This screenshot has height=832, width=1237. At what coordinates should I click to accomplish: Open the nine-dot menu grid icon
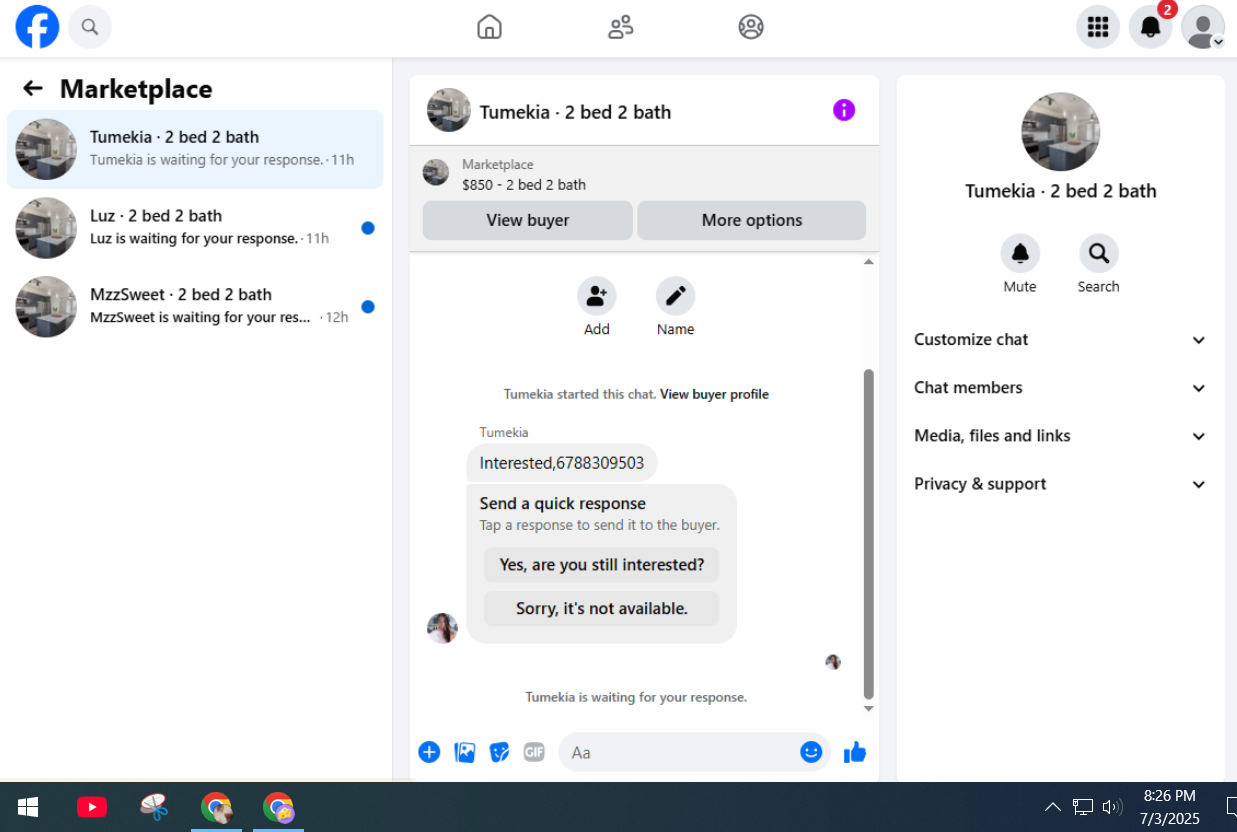[x=1098, y=27]
